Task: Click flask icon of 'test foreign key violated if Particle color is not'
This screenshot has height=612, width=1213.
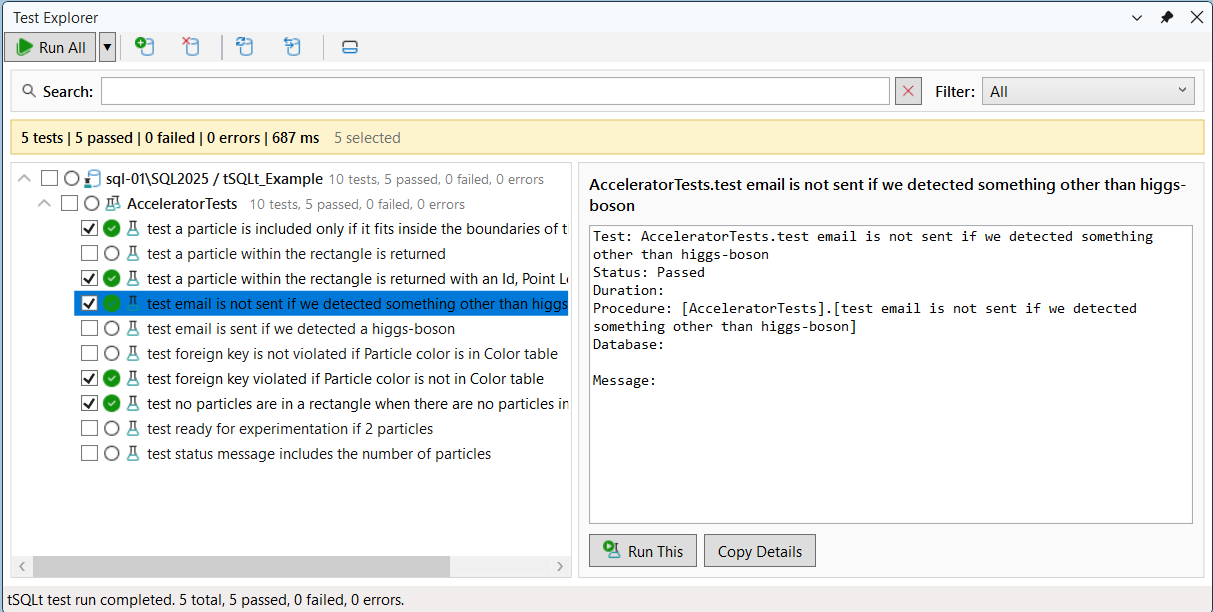Action: pyautogui.click(x=132, y=379)
